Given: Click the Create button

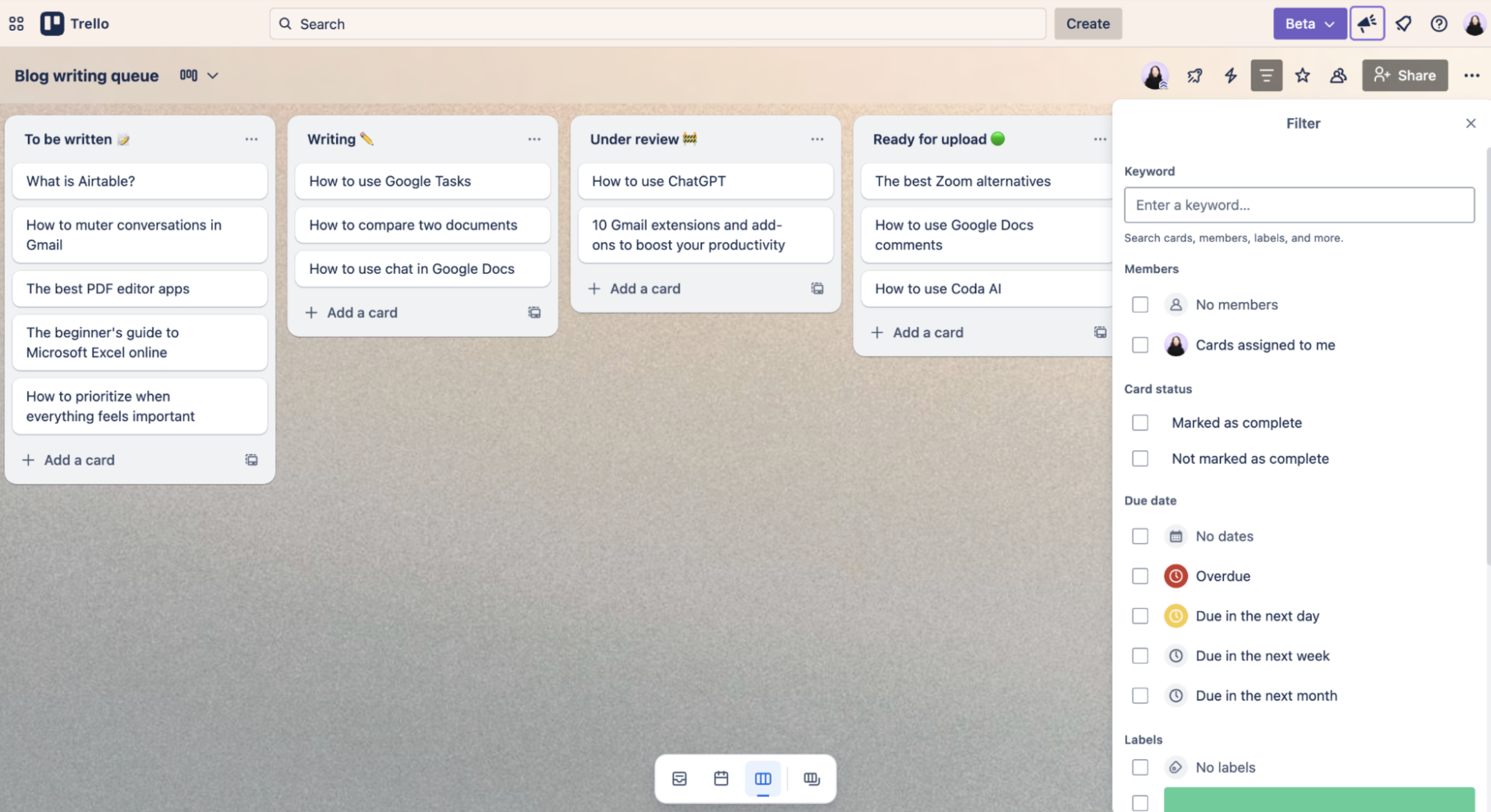Looking at the screenshot, I should point(1088,24).
